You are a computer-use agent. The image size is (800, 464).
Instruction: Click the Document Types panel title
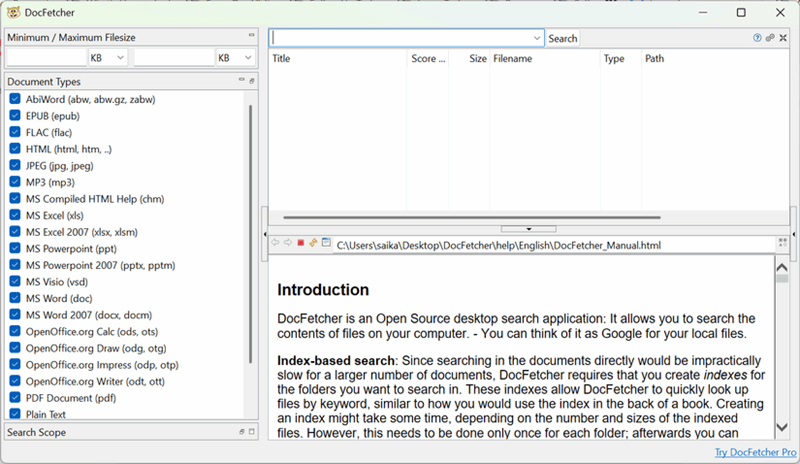pos(44,82)
